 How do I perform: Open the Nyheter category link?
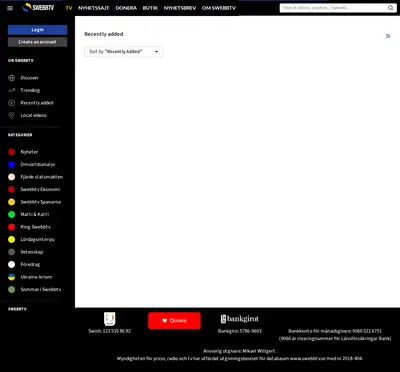tap(29, 152)
